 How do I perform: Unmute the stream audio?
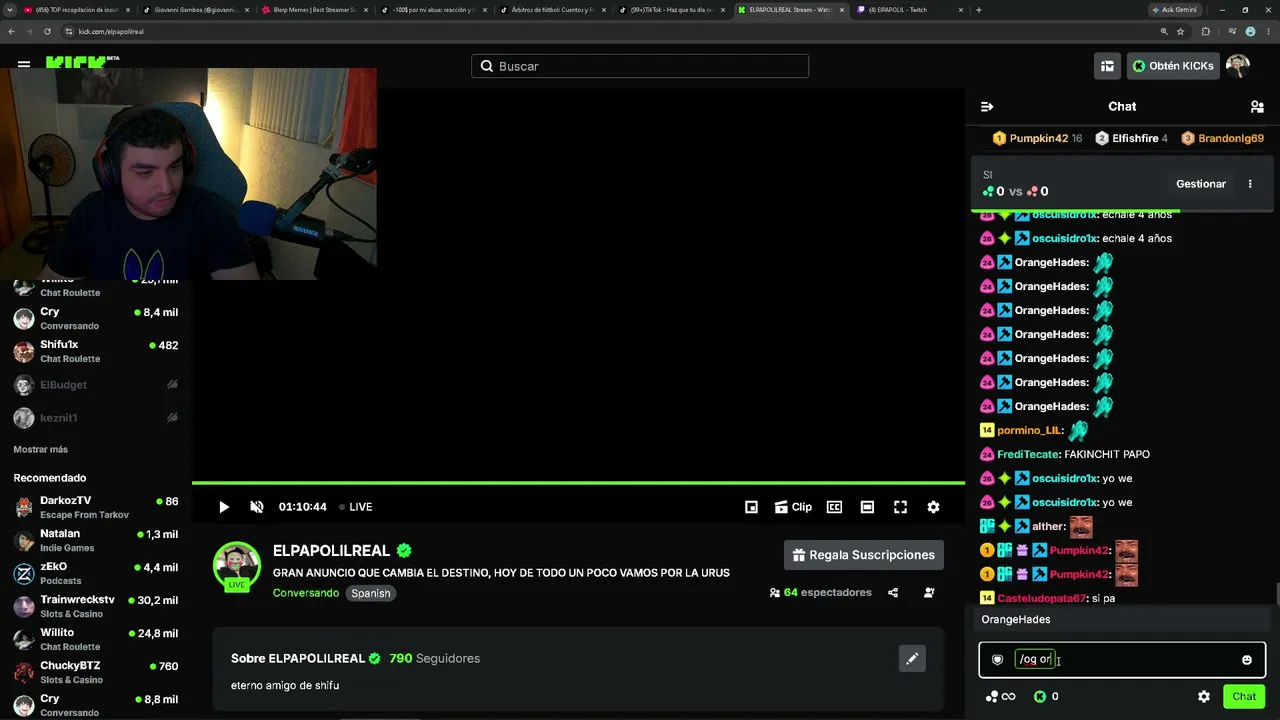coord(257,507)
